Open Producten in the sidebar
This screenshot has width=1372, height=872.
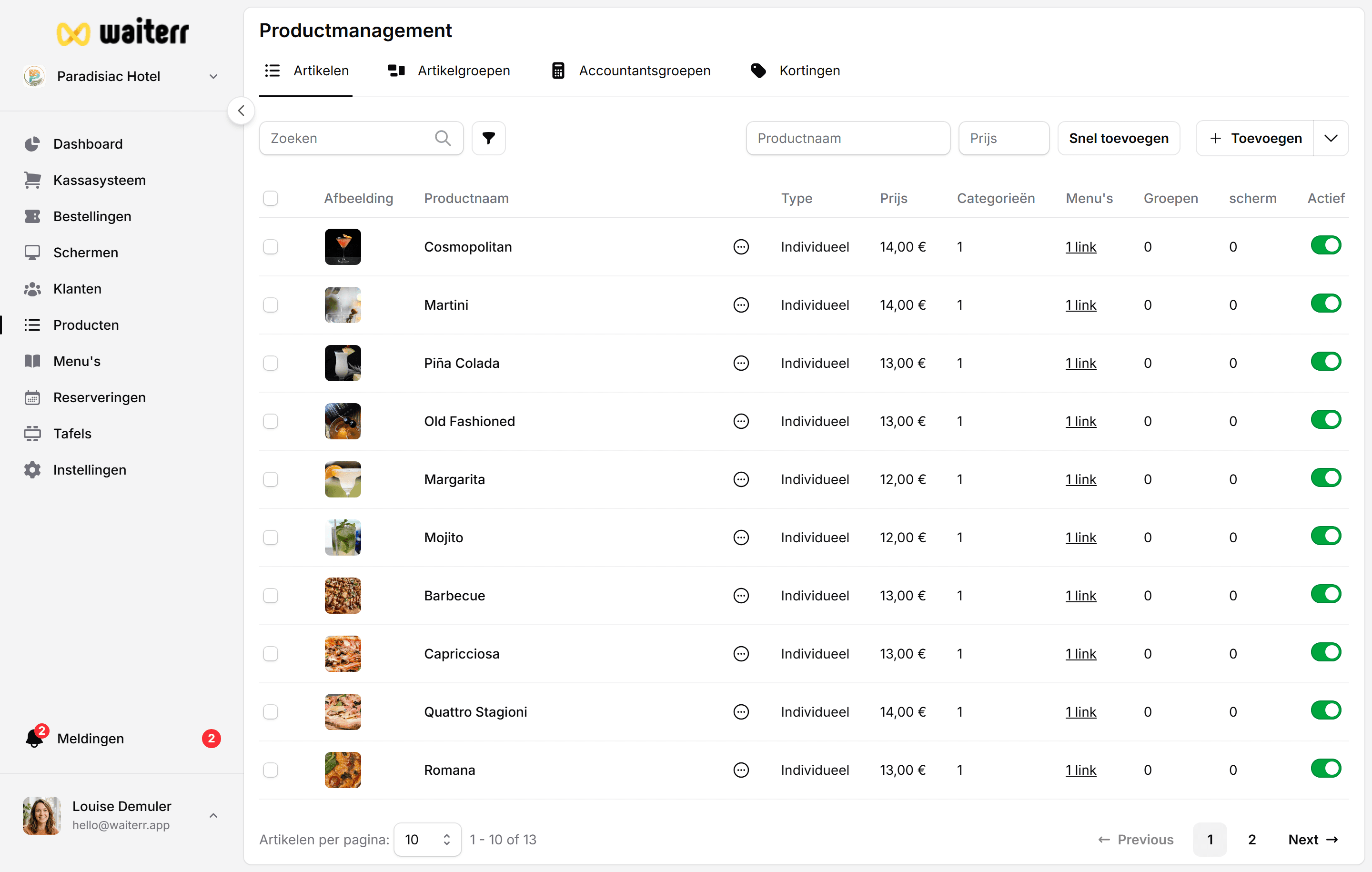coord(85,325)
